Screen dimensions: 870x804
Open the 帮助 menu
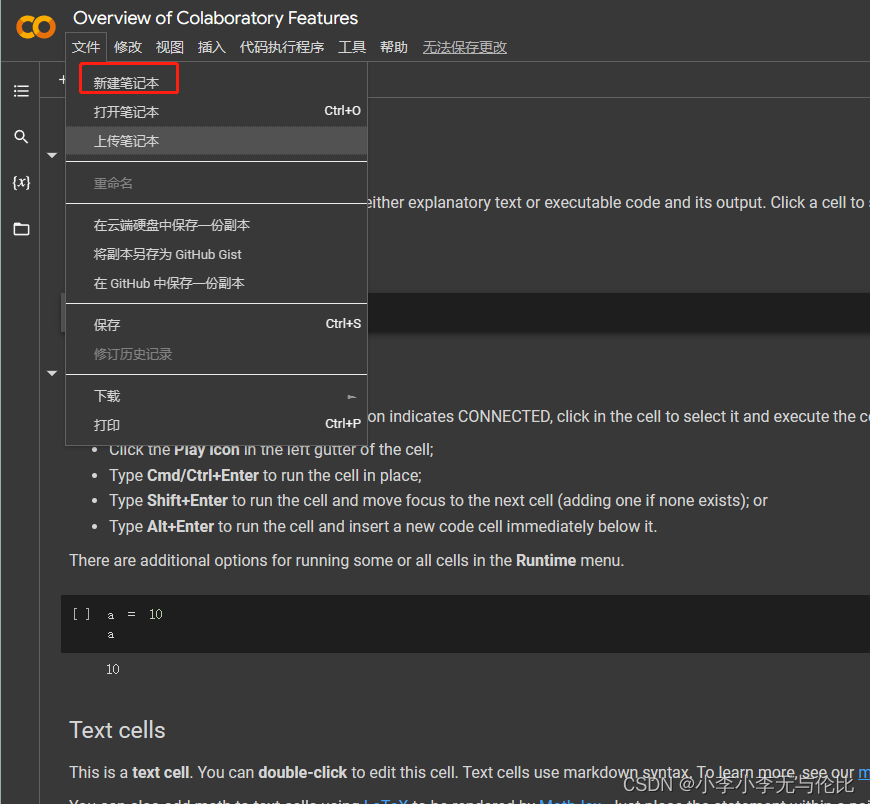click(394, 47)
